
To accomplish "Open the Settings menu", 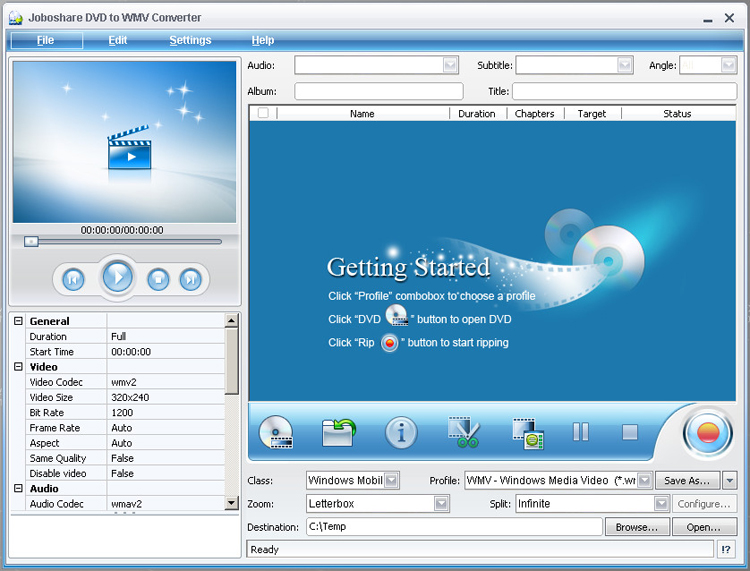I will 190,40.
